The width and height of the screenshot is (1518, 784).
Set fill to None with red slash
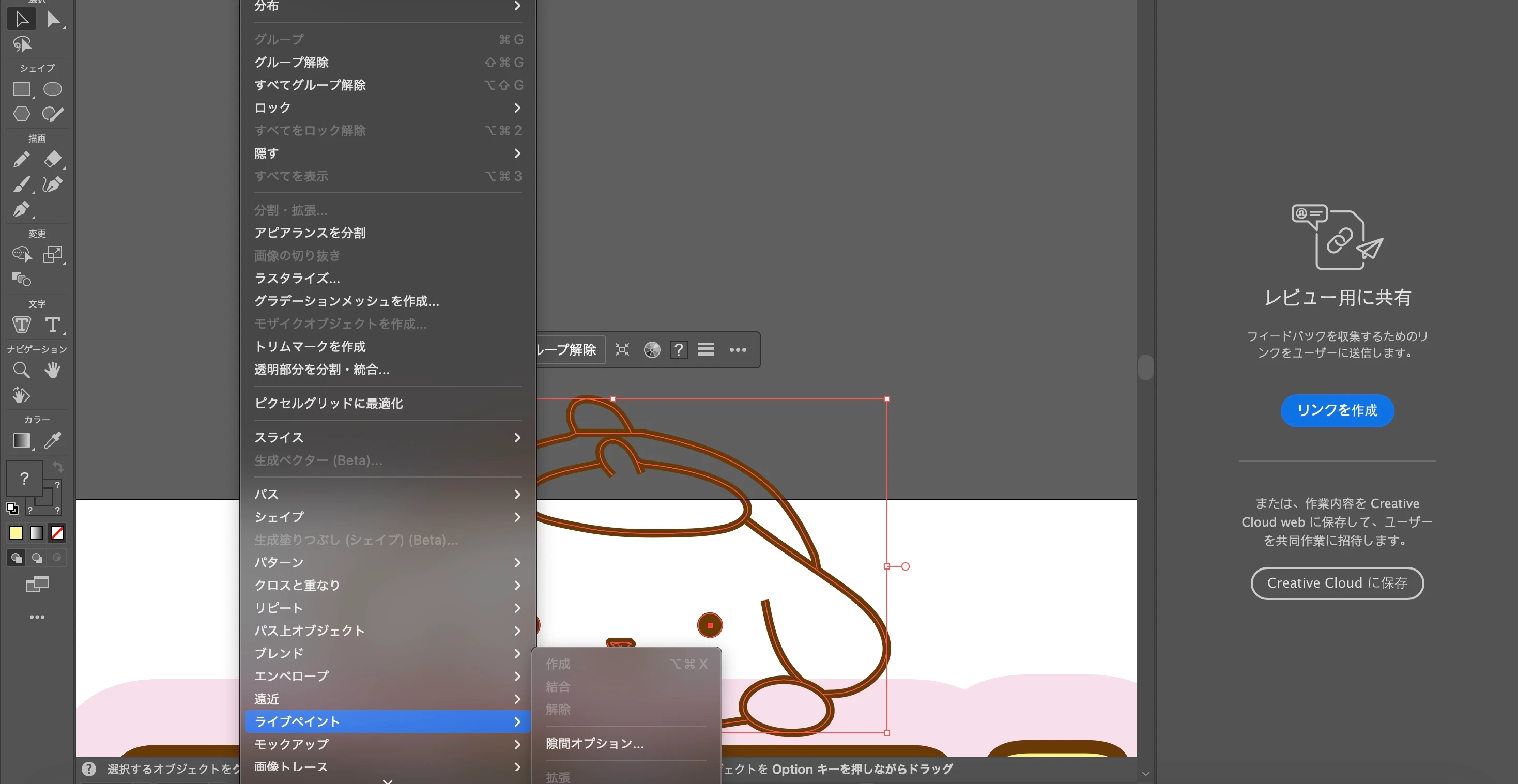point(57,533)
